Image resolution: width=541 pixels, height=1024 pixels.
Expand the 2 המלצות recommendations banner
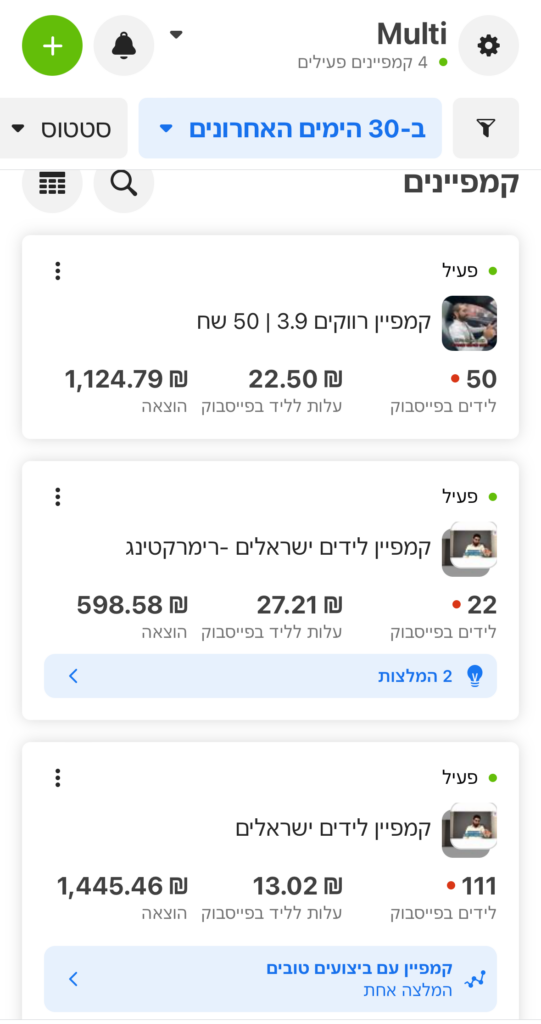(x=270, y=676)
